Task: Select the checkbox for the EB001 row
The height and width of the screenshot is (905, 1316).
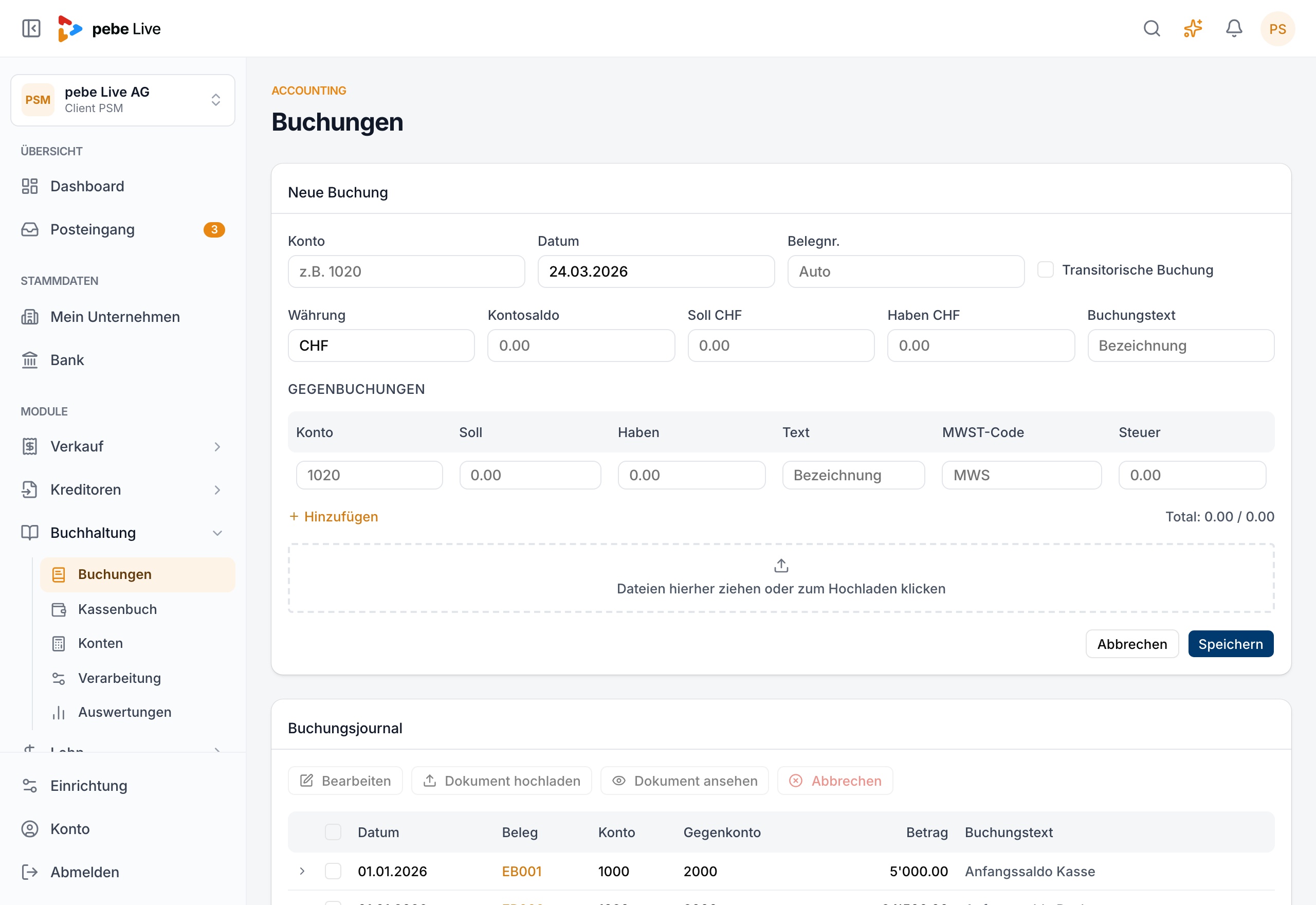Action: 333,871
